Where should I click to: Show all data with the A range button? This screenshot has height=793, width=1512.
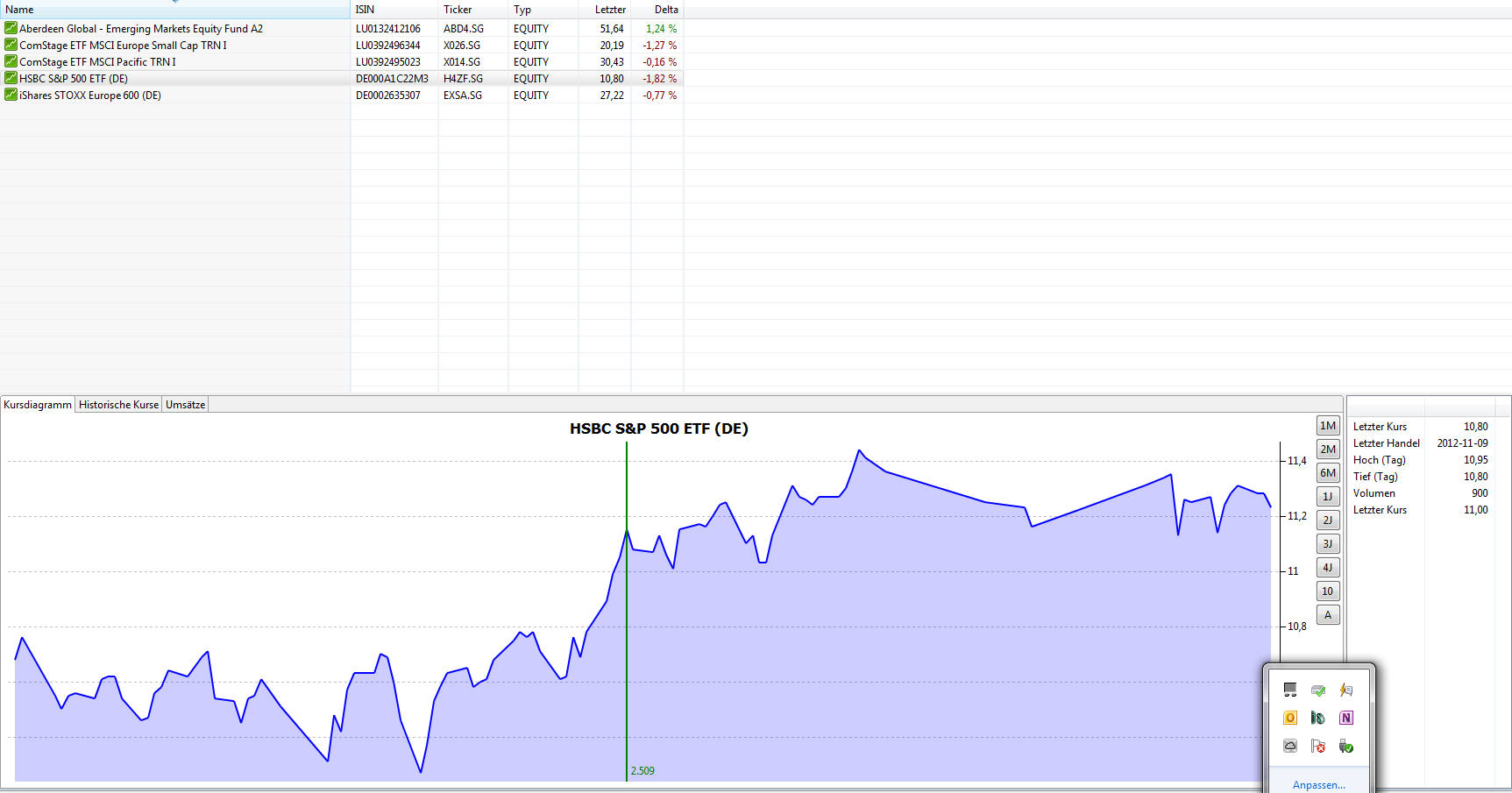(1328, 615)
